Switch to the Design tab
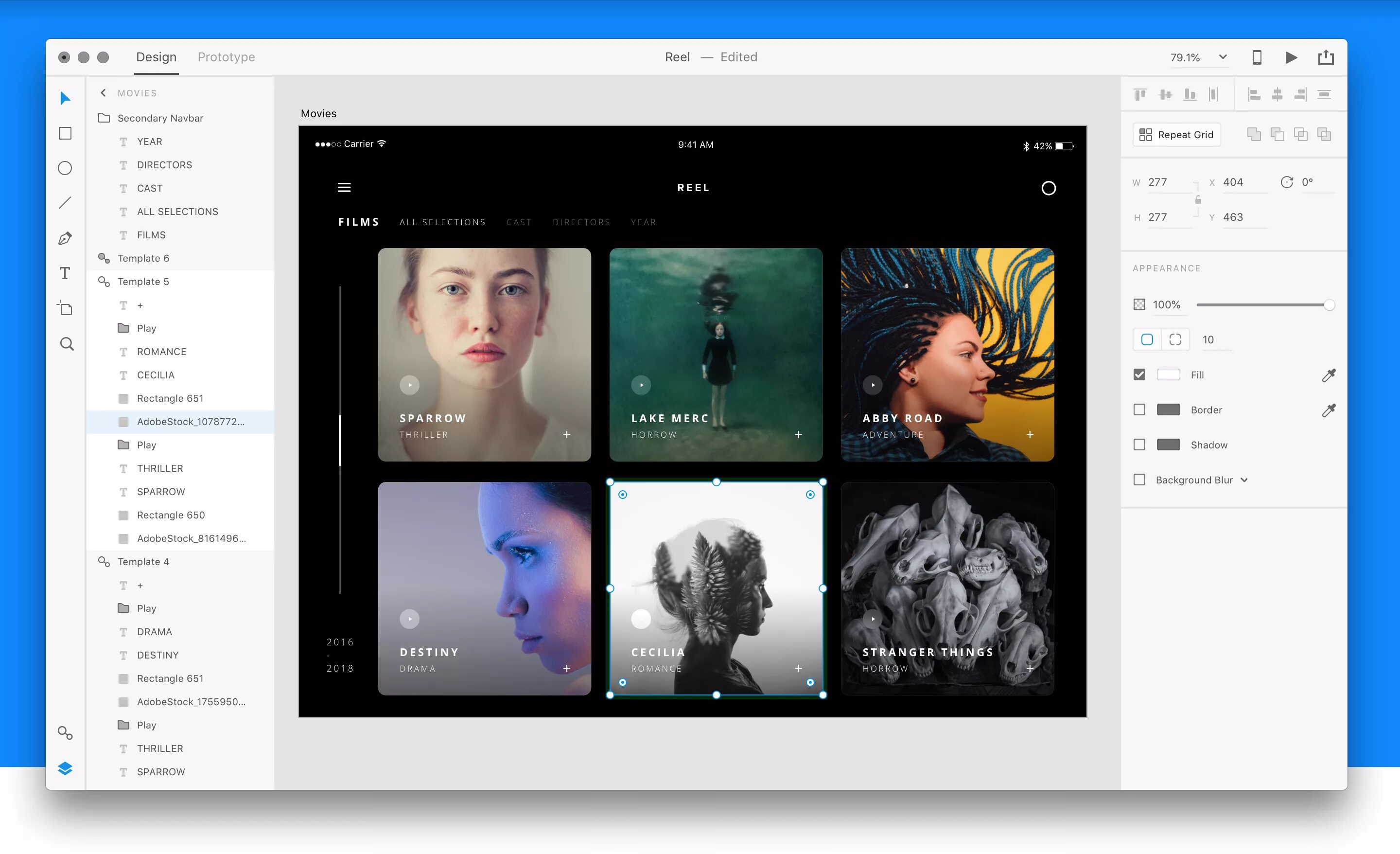This screenshot has height=854, width=1400. [x=156, y=57]
